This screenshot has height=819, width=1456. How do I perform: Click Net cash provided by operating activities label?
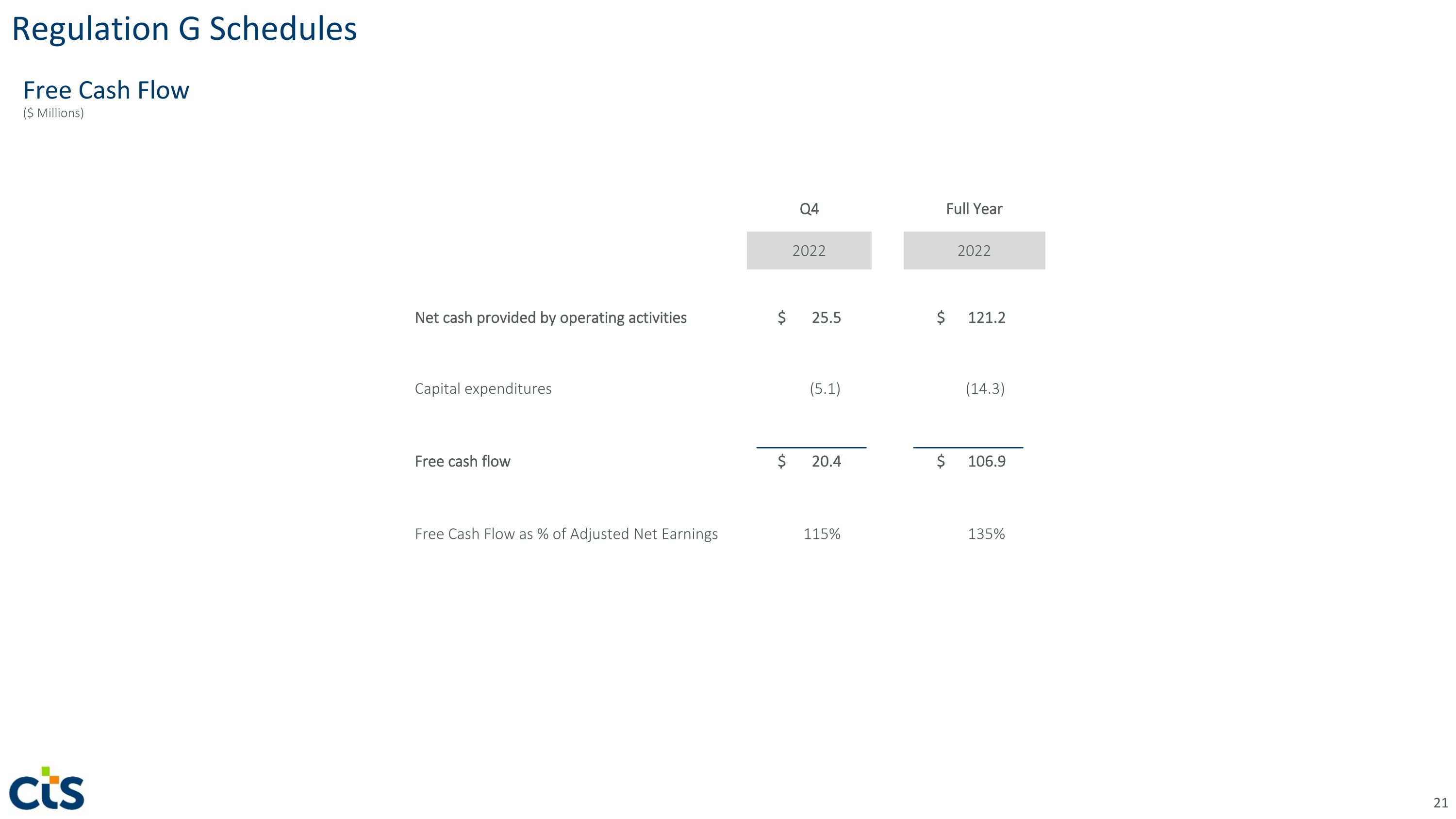[550, 318]
